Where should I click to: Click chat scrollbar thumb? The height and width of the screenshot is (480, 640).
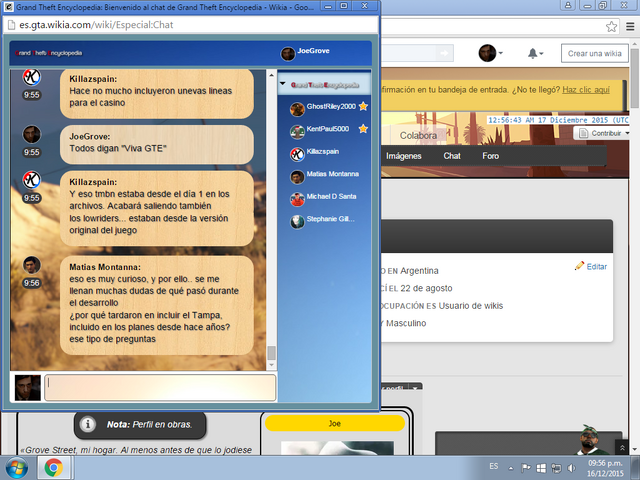[x=271, y=353]
